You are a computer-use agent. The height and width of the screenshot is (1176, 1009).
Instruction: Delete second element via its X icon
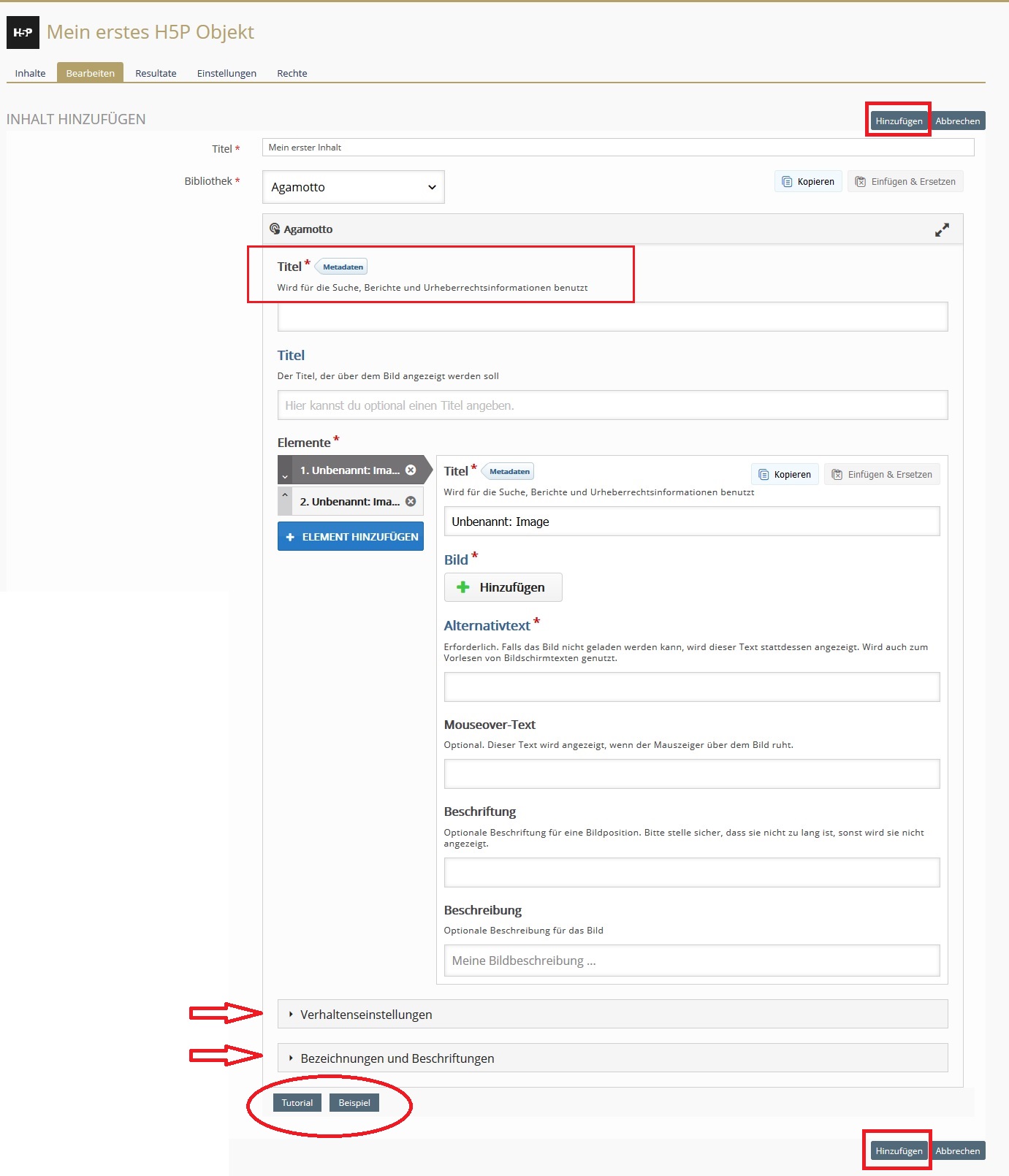(411, 502)
